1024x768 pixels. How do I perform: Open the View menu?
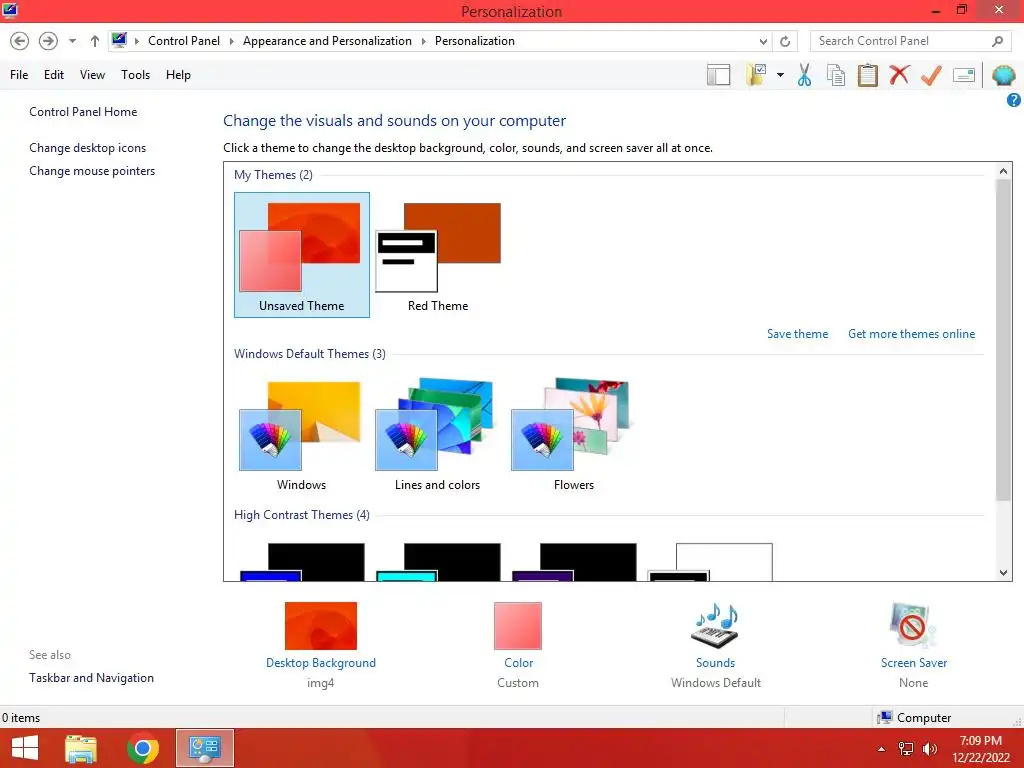[x=92, y=75]
